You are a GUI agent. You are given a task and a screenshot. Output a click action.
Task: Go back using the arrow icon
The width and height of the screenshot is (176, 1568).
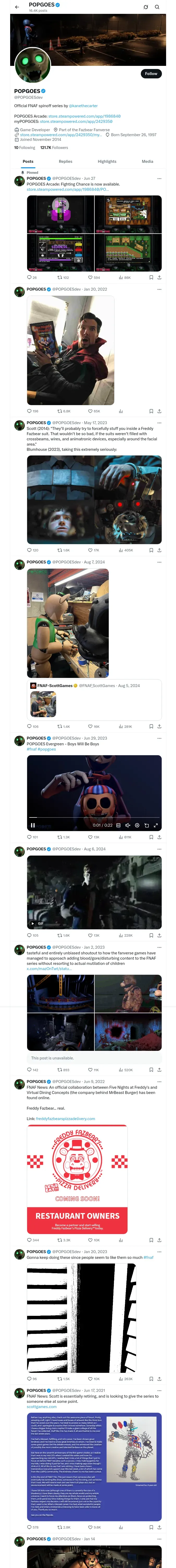(x=17, y=7)
